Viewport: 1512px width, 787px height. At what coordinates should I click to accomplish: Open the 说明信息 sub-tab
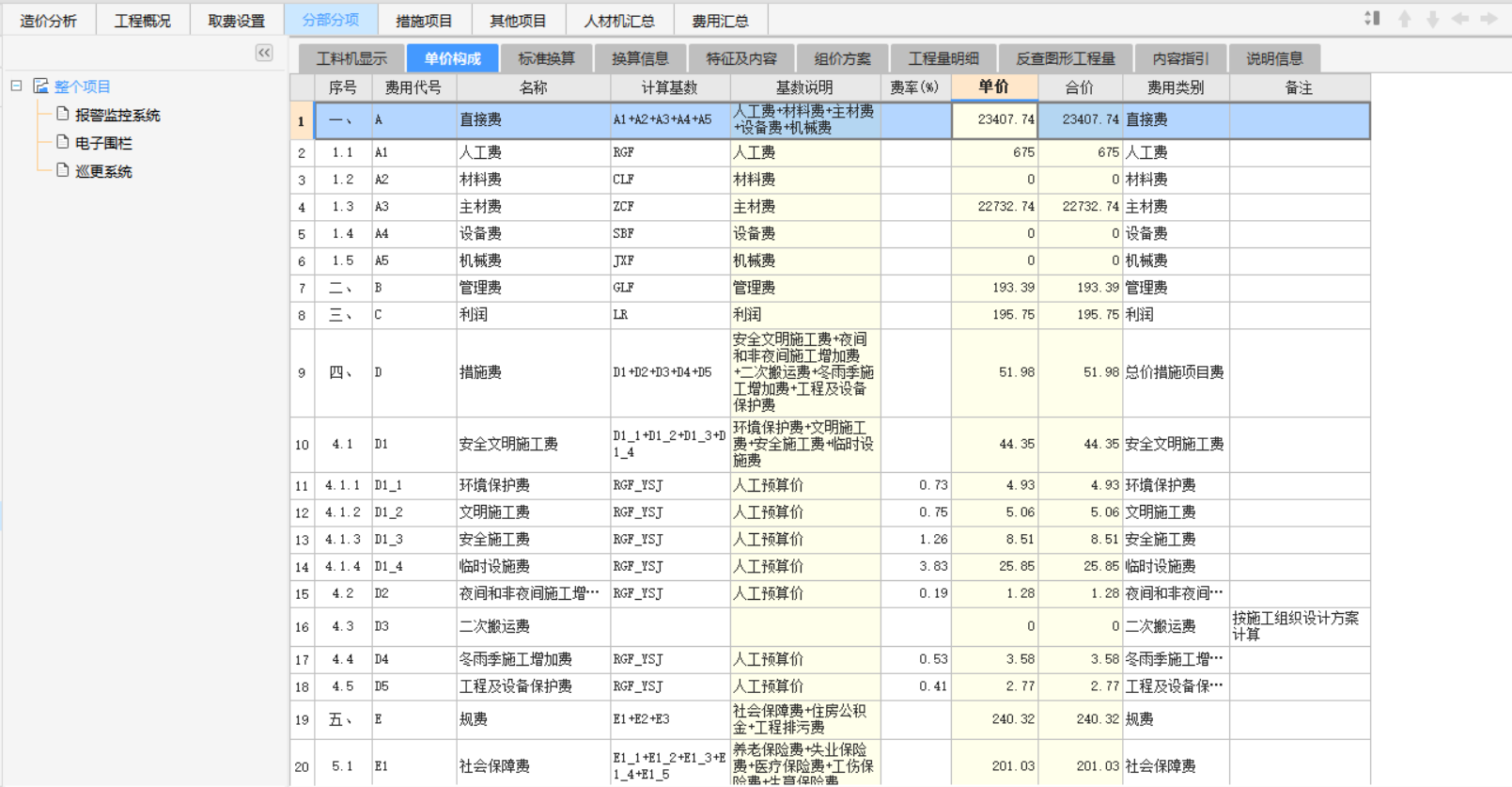click(1275, 58)
